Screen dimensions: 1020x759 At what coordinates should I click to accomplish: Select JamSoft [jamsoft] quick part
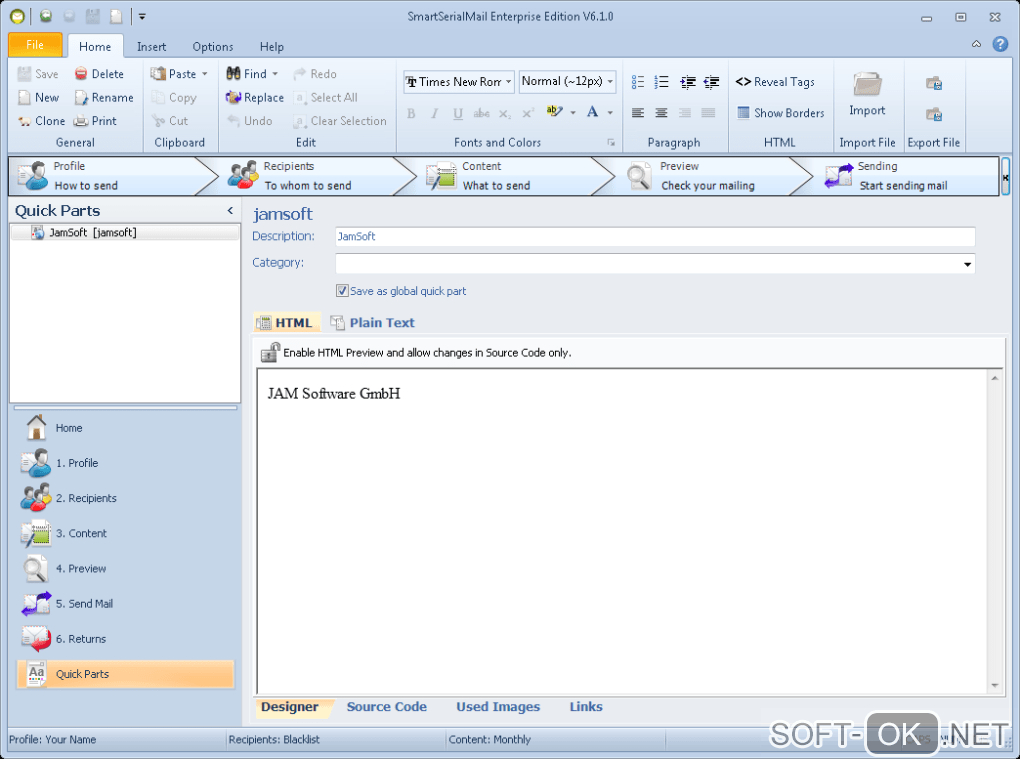[125, 233]
